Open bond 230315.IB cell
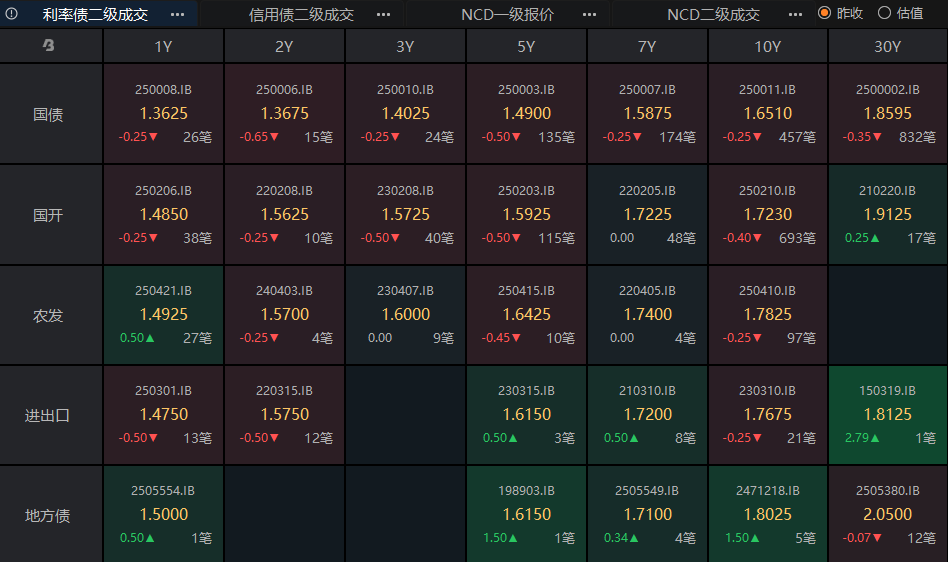Viewport: 948px width, 562px height. [526, 416]
